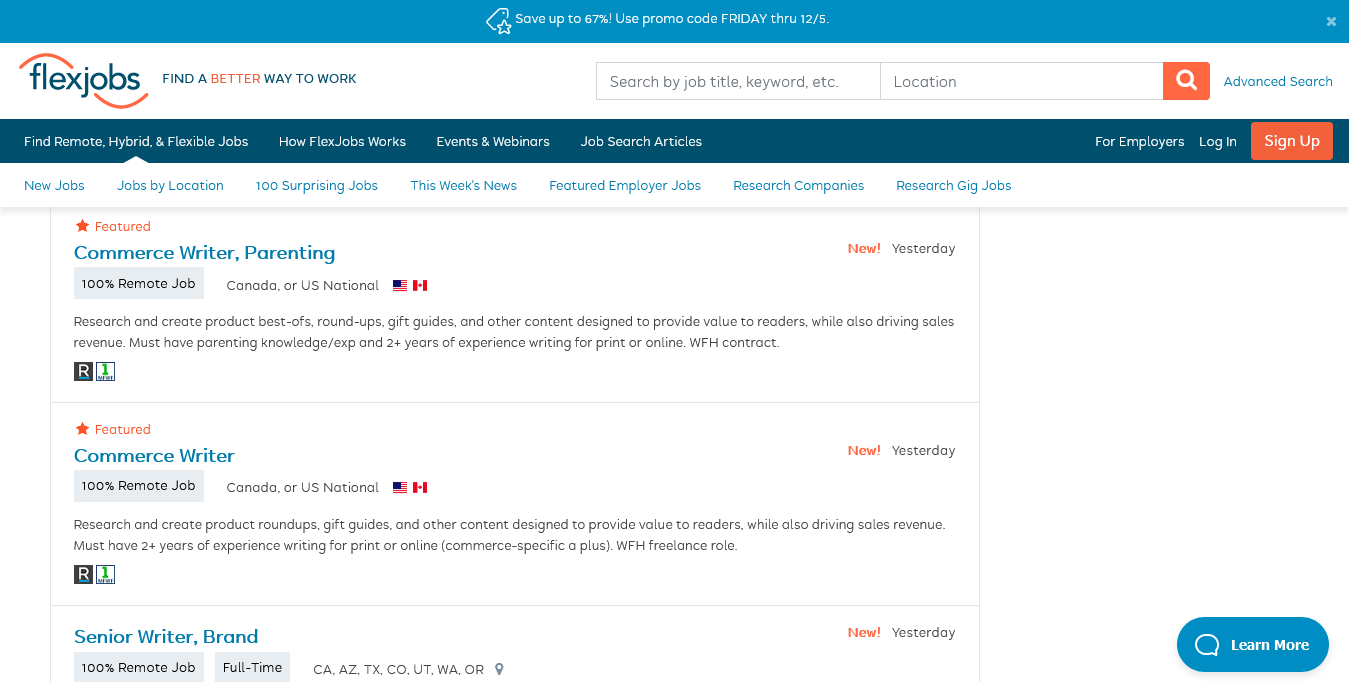Click the job title keyword search field

tap(738, 81)
